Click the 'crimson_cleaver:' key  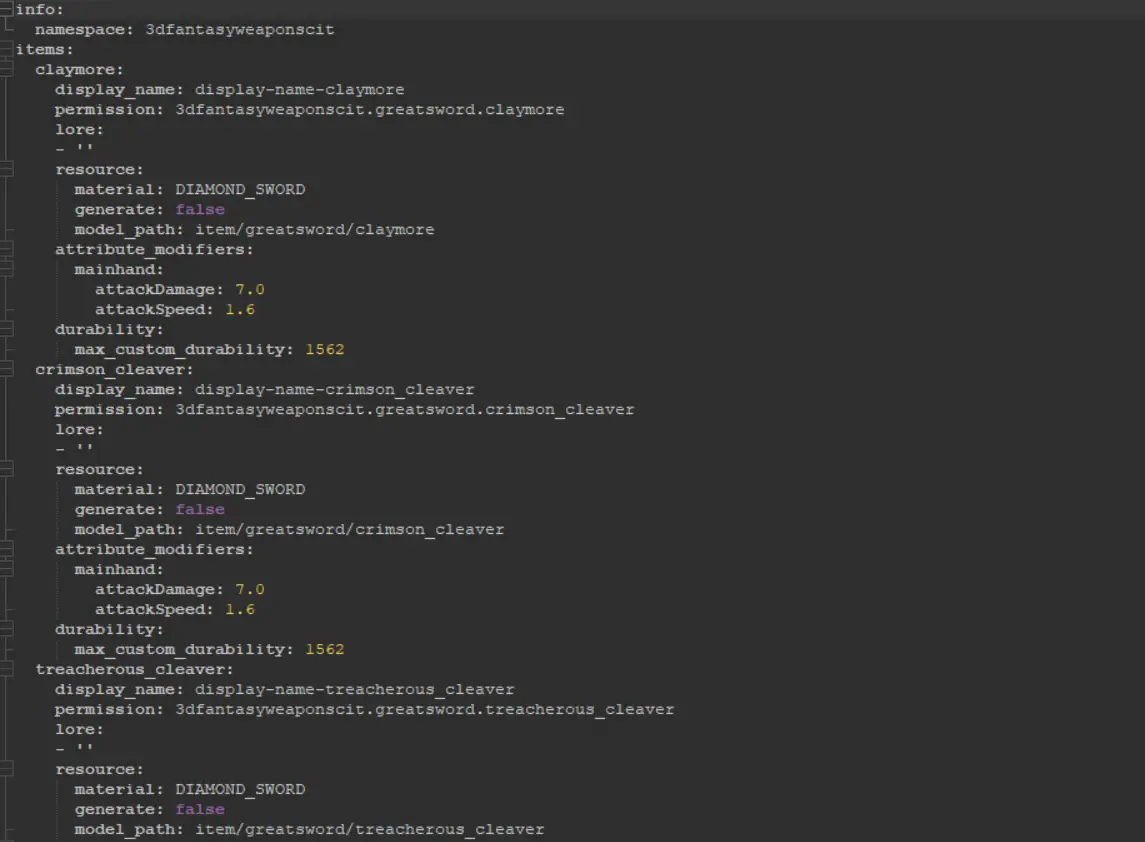[115, 370]
